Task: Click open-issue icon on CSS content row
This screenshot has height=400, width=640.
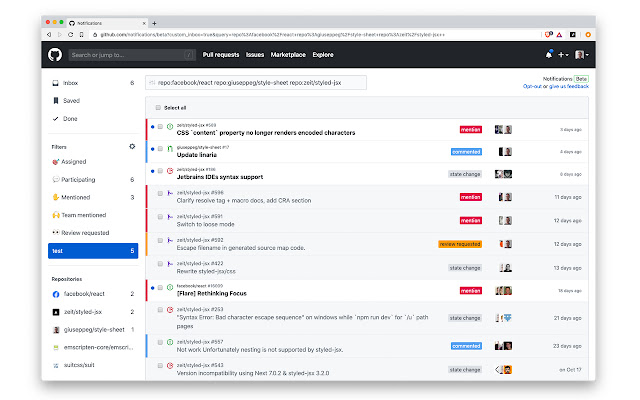Action: [x=170, y=127]
